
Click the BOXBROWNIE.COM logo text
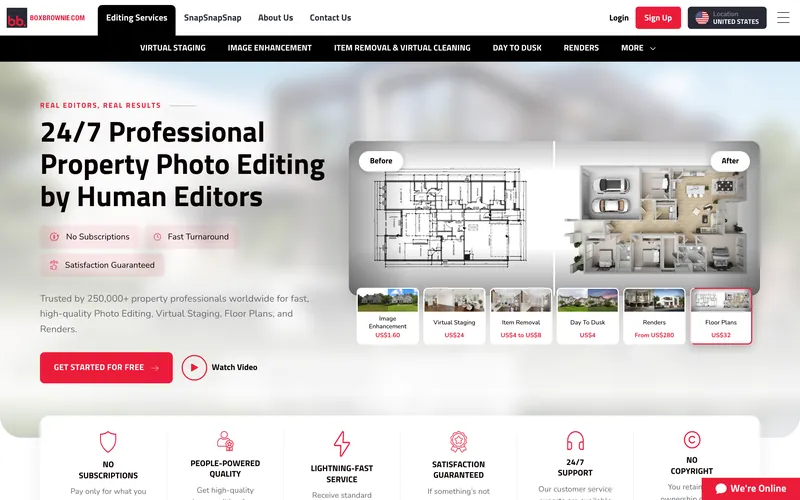pos(57,18)
